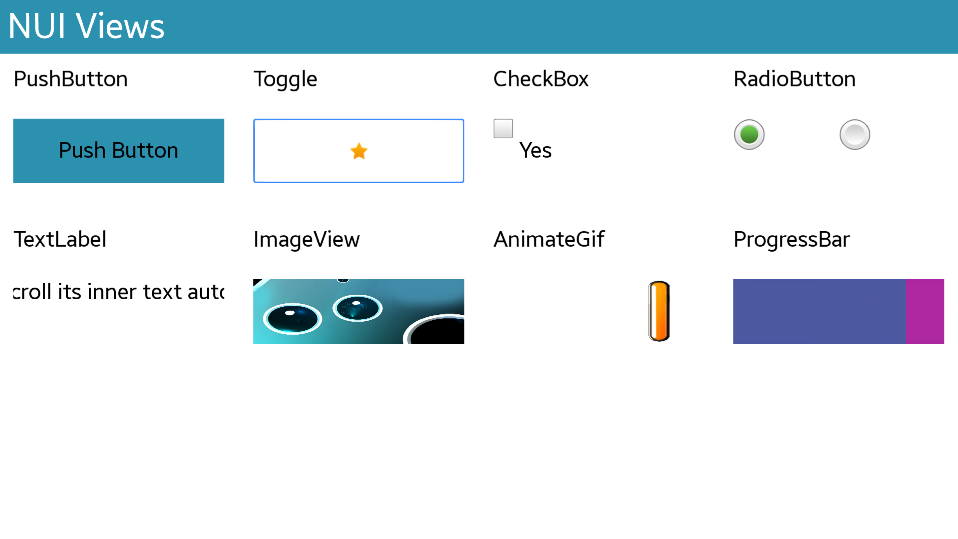Click the magenta end of progress bar
Image resolution: width=958 pixels, height=539 pixels.
click(925, 311)
